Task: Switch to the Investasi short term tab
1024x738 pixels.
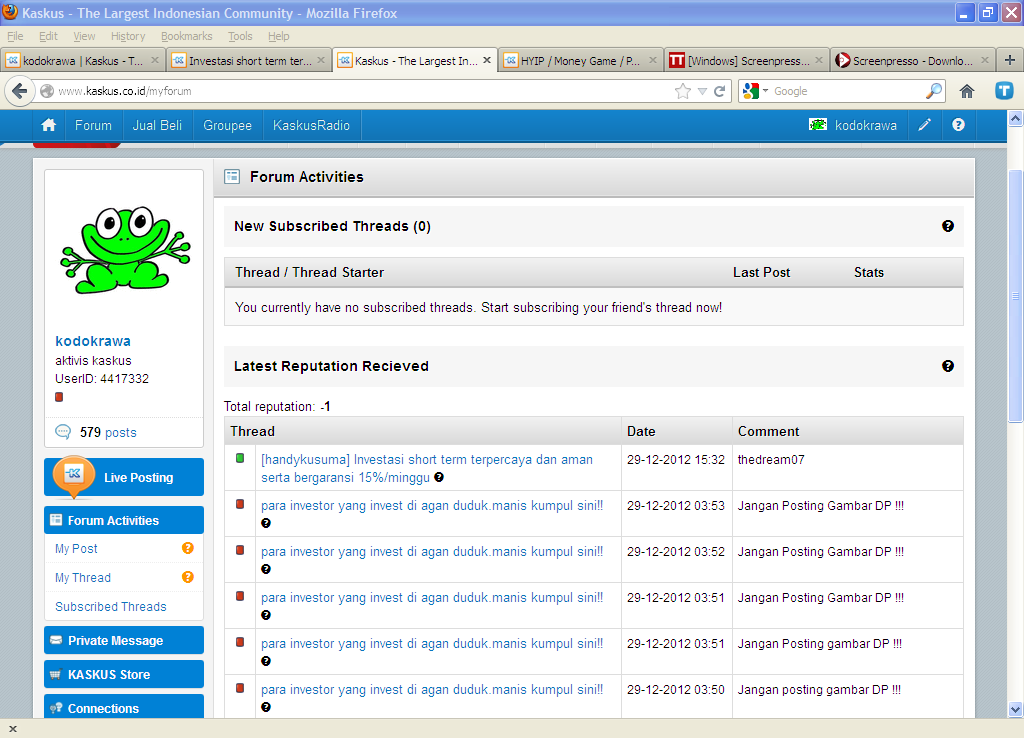Action: [x=249, y=60]
